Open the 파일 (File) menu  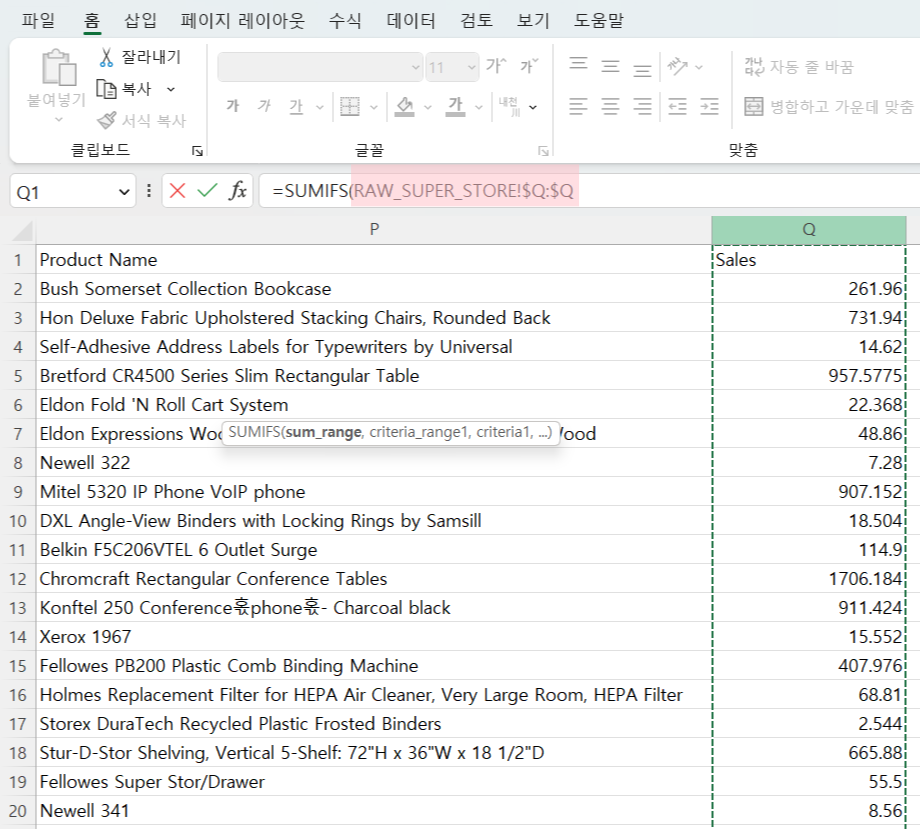point(38,21)
